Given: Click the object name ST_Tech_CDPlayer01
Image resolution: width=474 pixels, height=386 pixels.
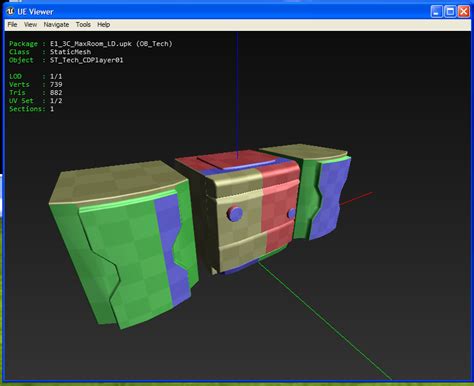Looking at the screenshot, I should point(87,60).
